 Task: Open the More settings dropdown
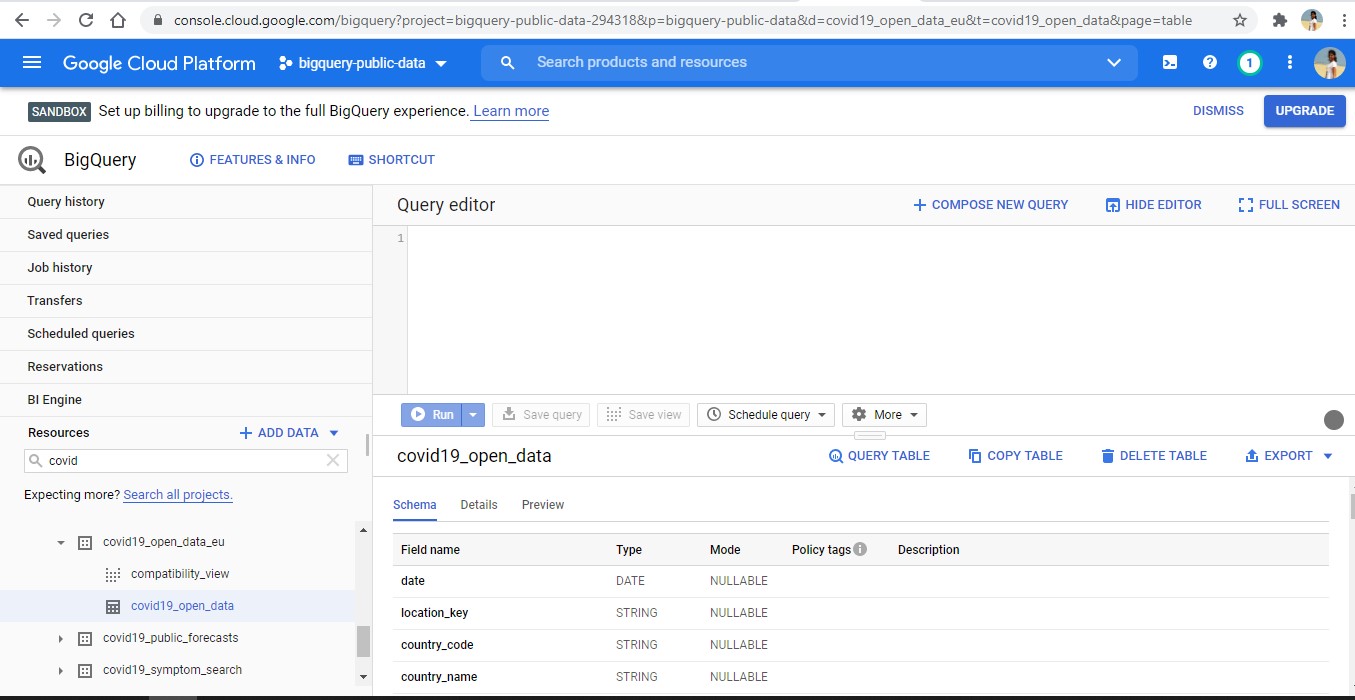(x=884, y=415)
